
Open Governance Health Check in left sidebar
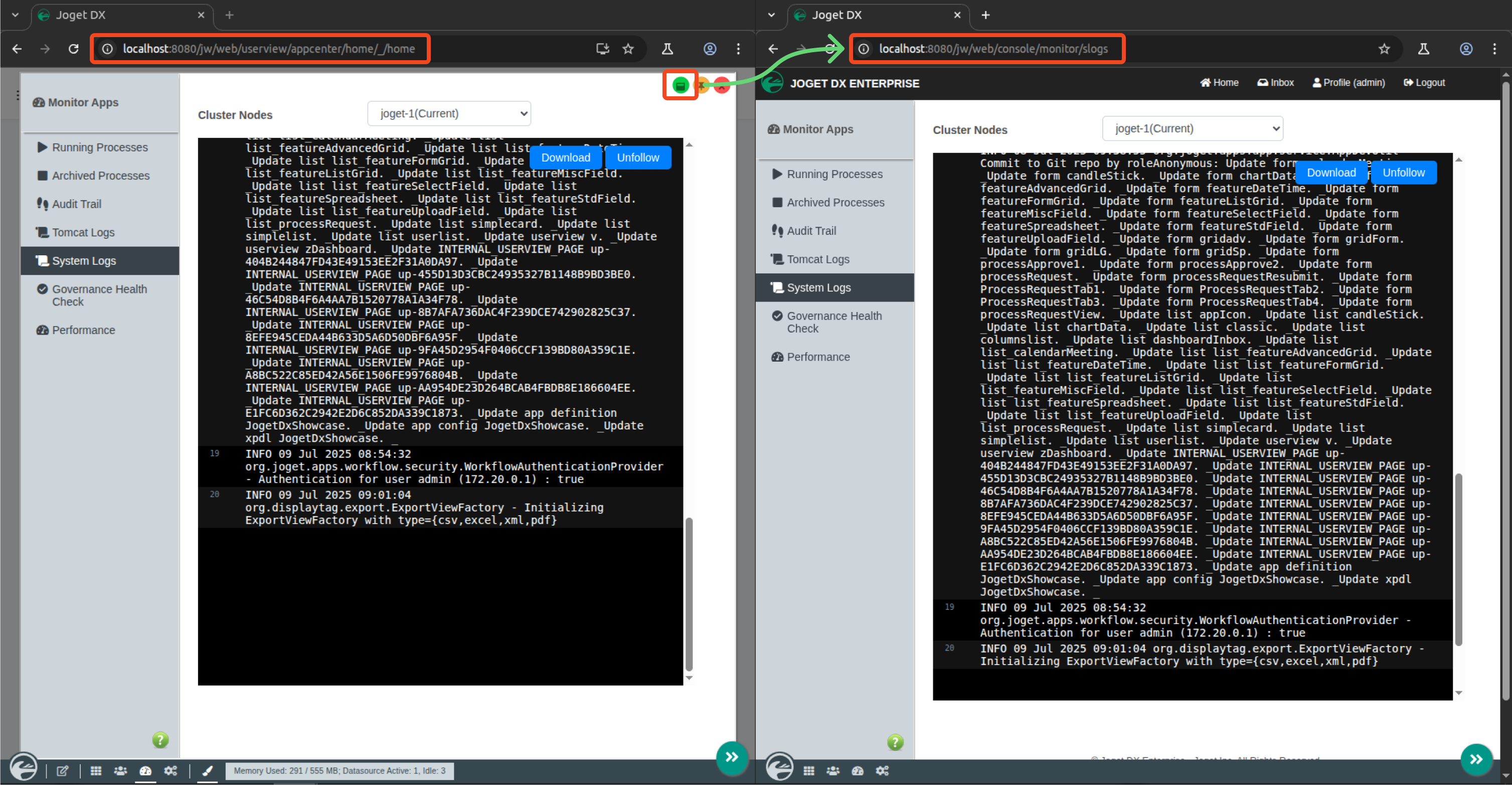(x=99, y=295)
